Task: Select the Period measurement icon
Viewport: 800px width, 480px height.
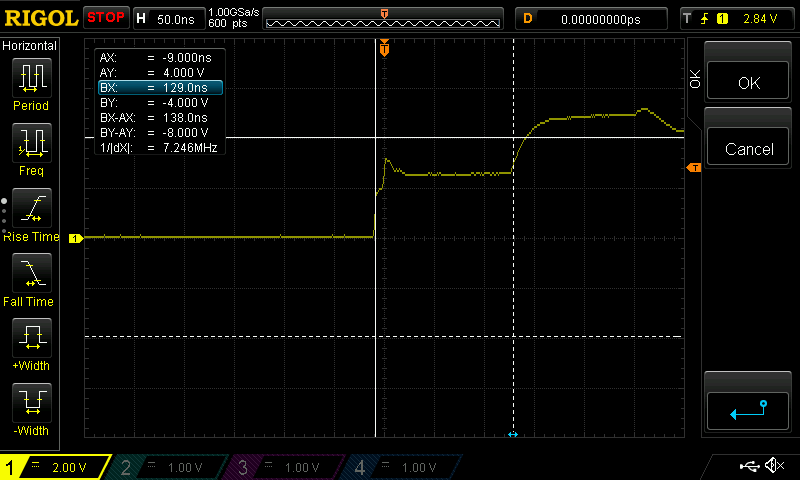Action: [x=31, y=83]
